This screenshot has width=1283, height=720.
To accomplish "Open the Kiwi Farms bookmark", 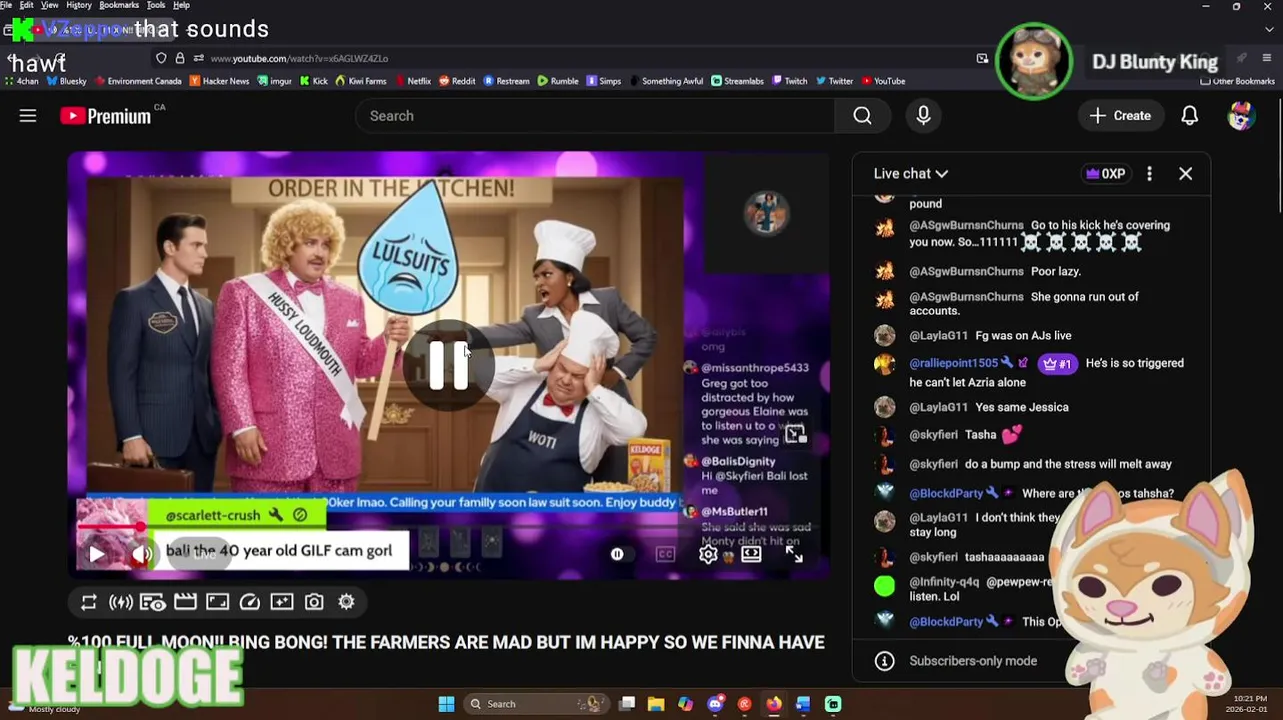I will click(360, 81).
